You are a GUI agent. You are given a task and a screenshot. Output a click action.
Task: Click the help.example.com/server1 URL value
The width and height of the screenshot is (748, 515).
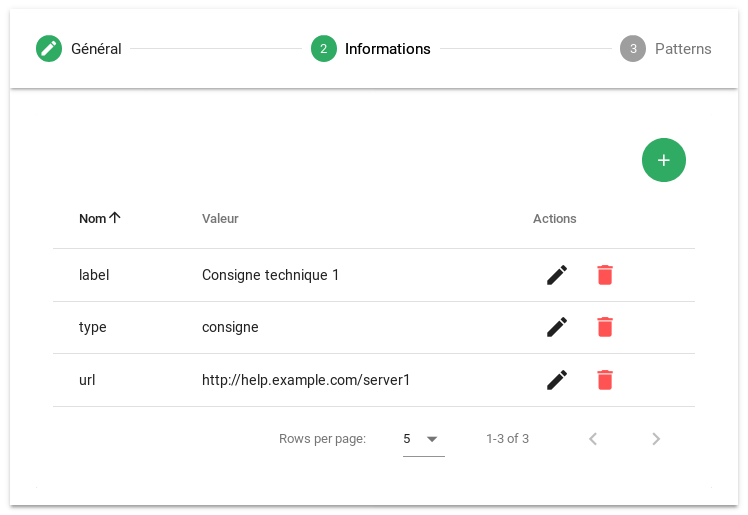click(x=306, y=380)
